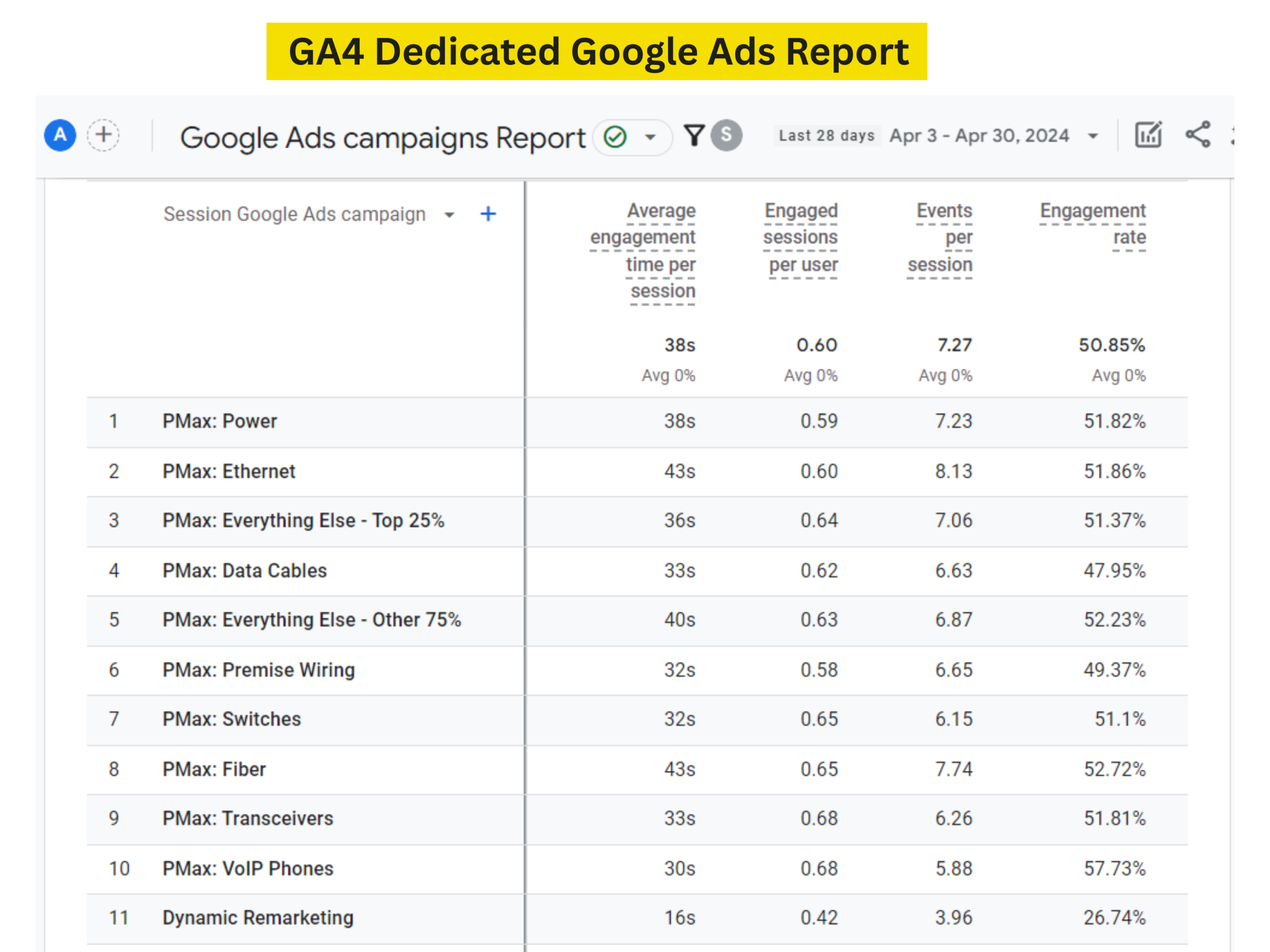1270x952 pixels.
Task: Open the date range dropdown arrow
Action: coord(1093,136)
